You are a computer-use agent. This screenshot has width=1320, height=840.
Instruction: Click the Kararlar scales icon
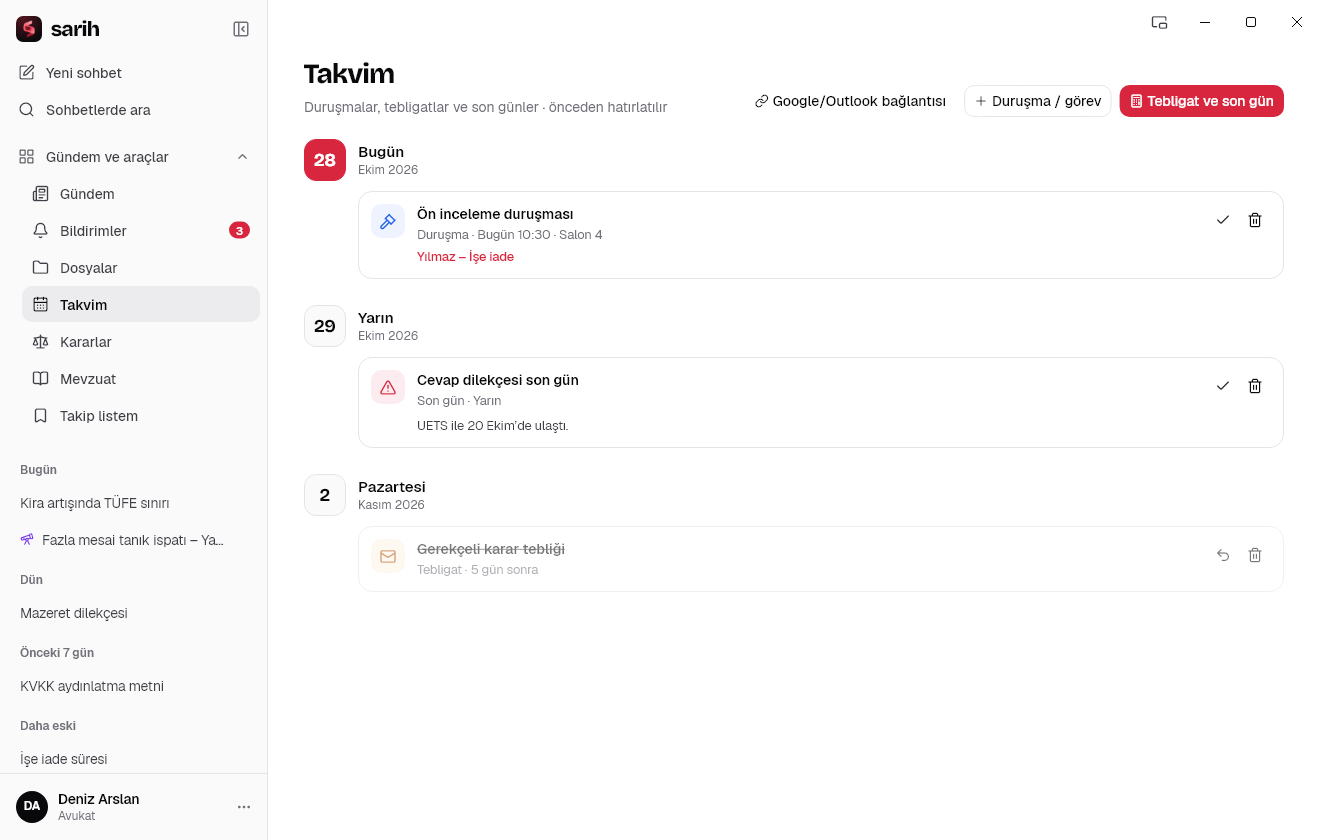point(40,342)
